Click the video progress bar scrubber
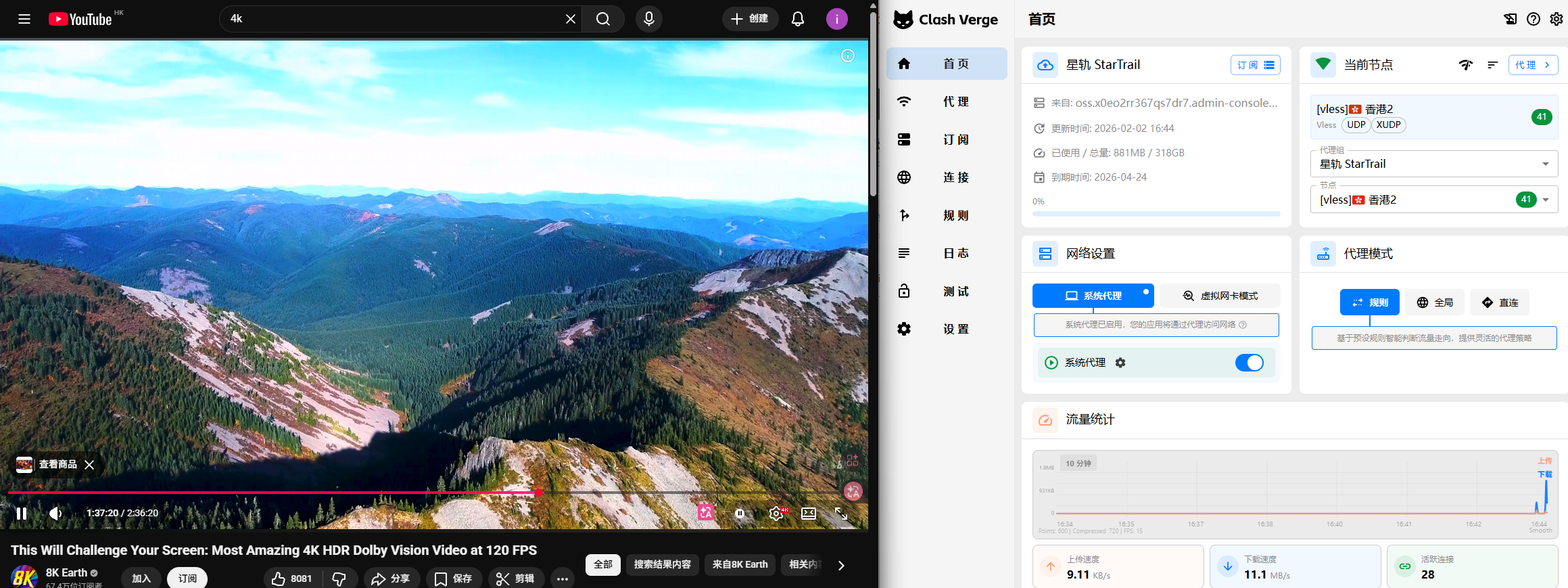Image resolution: width=1568 pixels, height=588 pixels. [538, 493]
